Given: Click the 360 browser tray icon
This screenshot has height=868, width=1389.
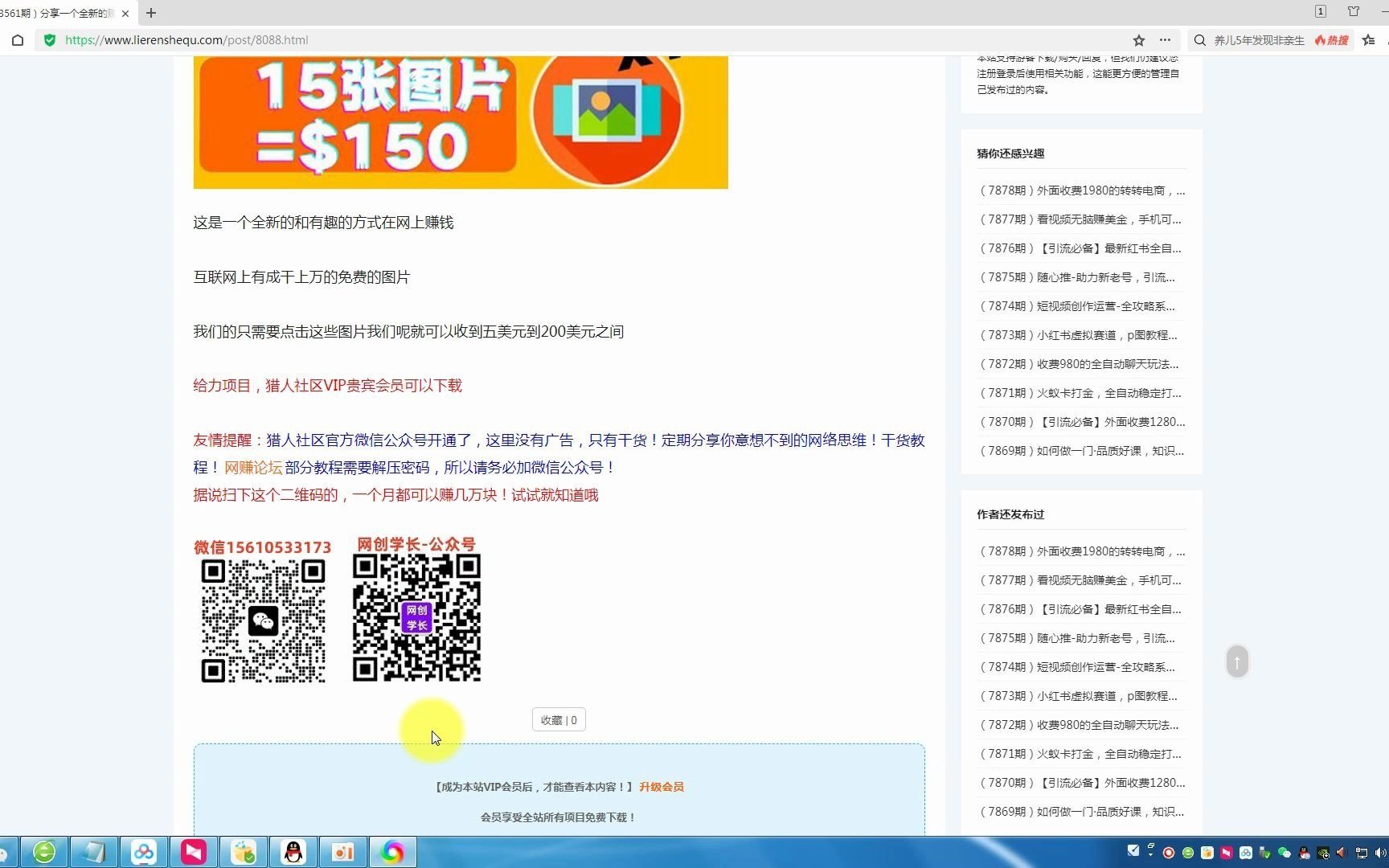Looking at the screenshot, I should point(1188,853).
